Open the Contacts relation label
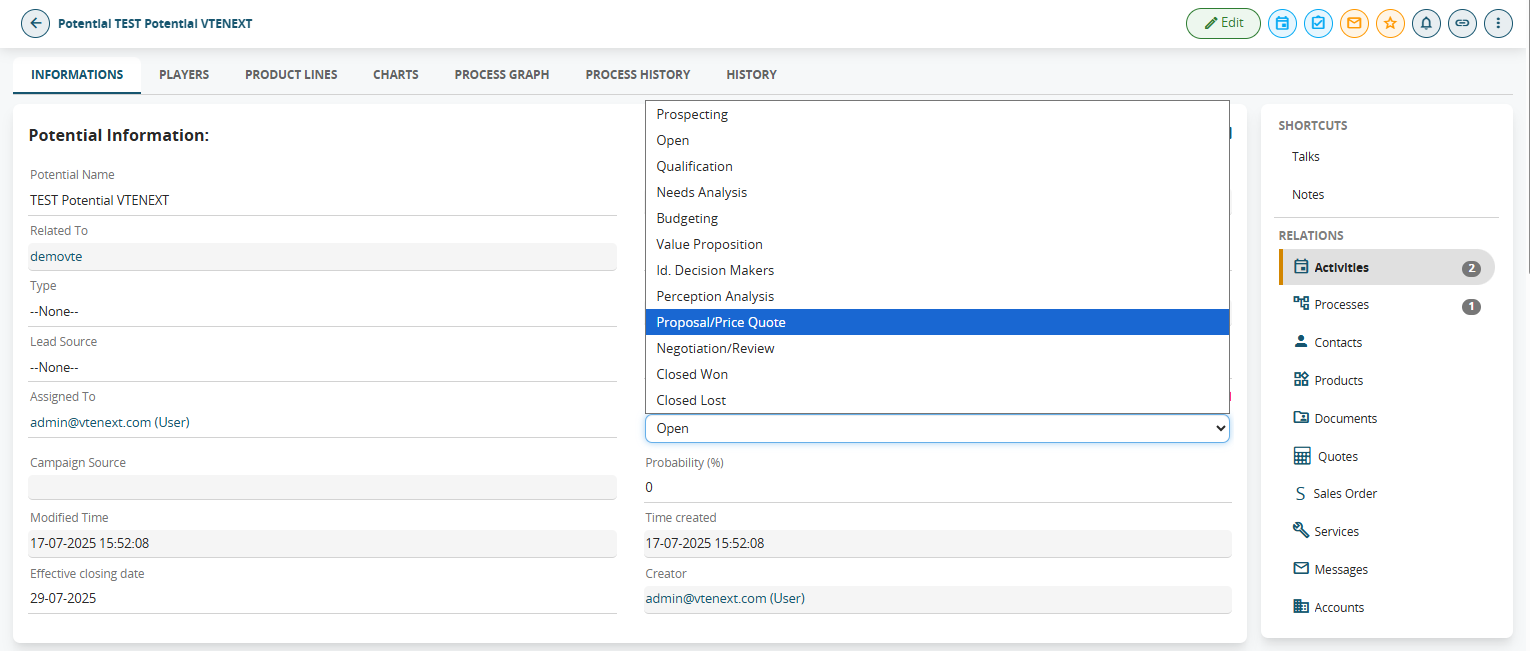The width and height of the screenshot is (1530, 651). (1338, 343)
